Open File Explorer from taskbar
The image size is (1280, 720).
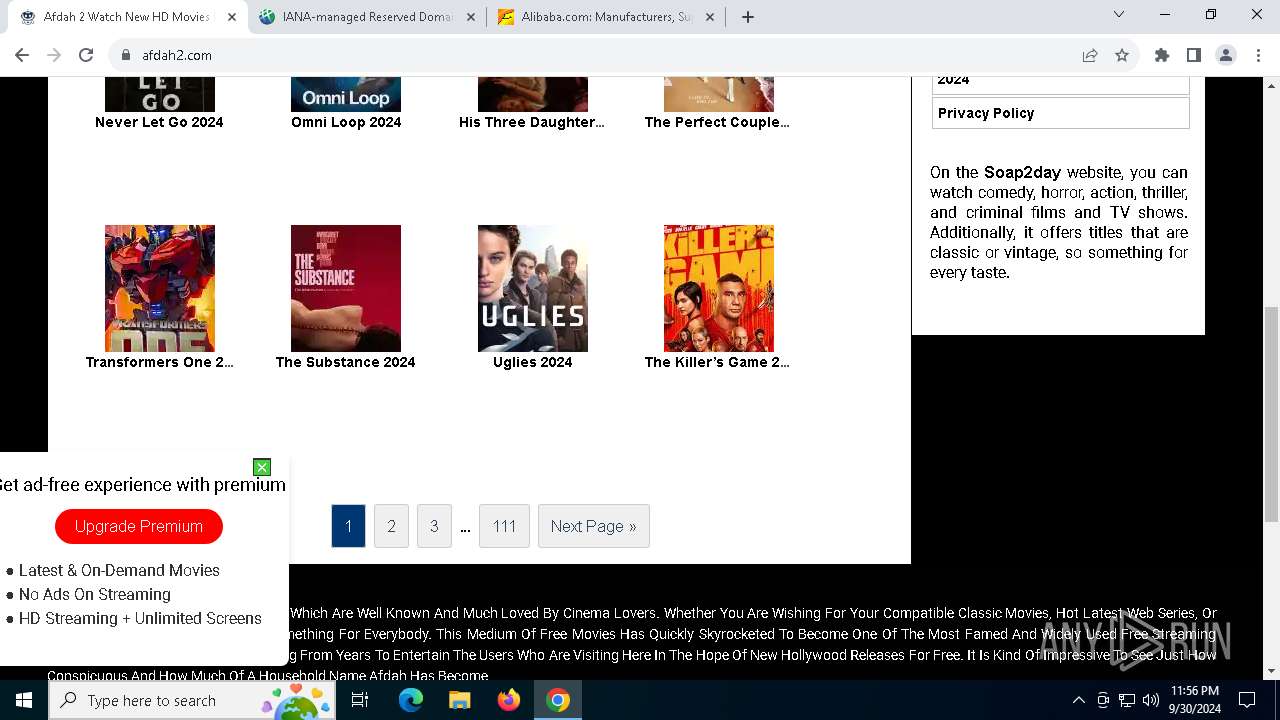[459, 700]
